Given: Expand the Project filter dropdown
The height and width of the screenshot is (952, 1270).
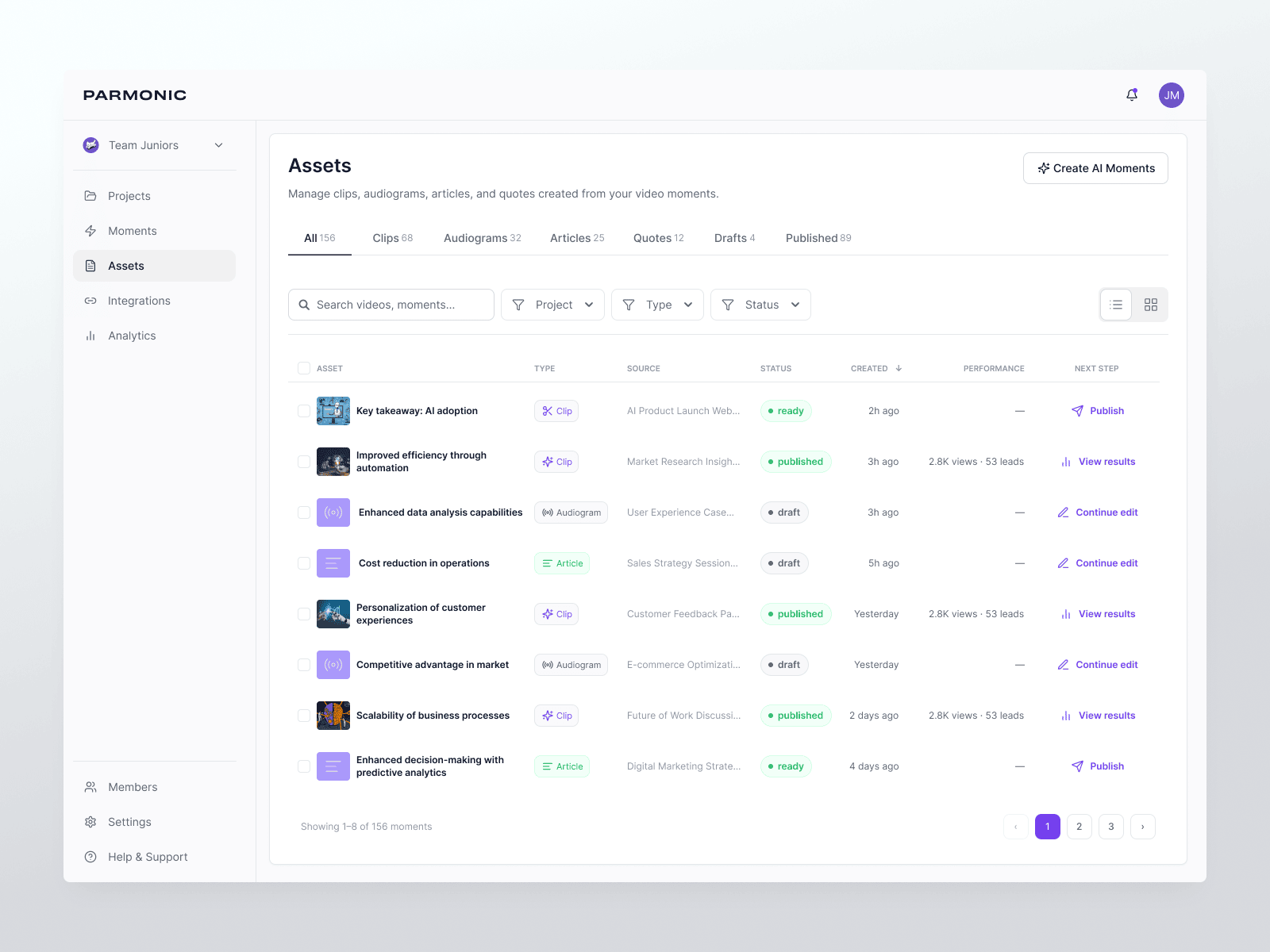Looking at the screenshot, I should 552,305.
